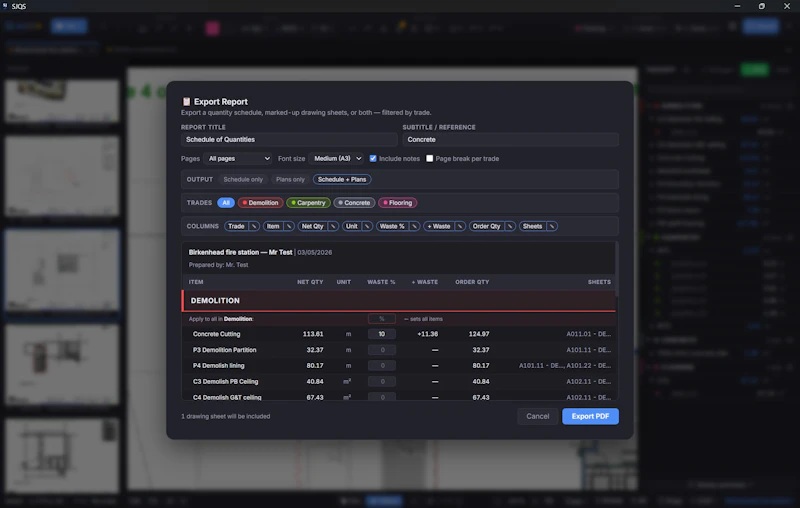The height and width of the screenshot is (508, 800).
Task: Filter by Flooring trade
Action: point(397,202)
